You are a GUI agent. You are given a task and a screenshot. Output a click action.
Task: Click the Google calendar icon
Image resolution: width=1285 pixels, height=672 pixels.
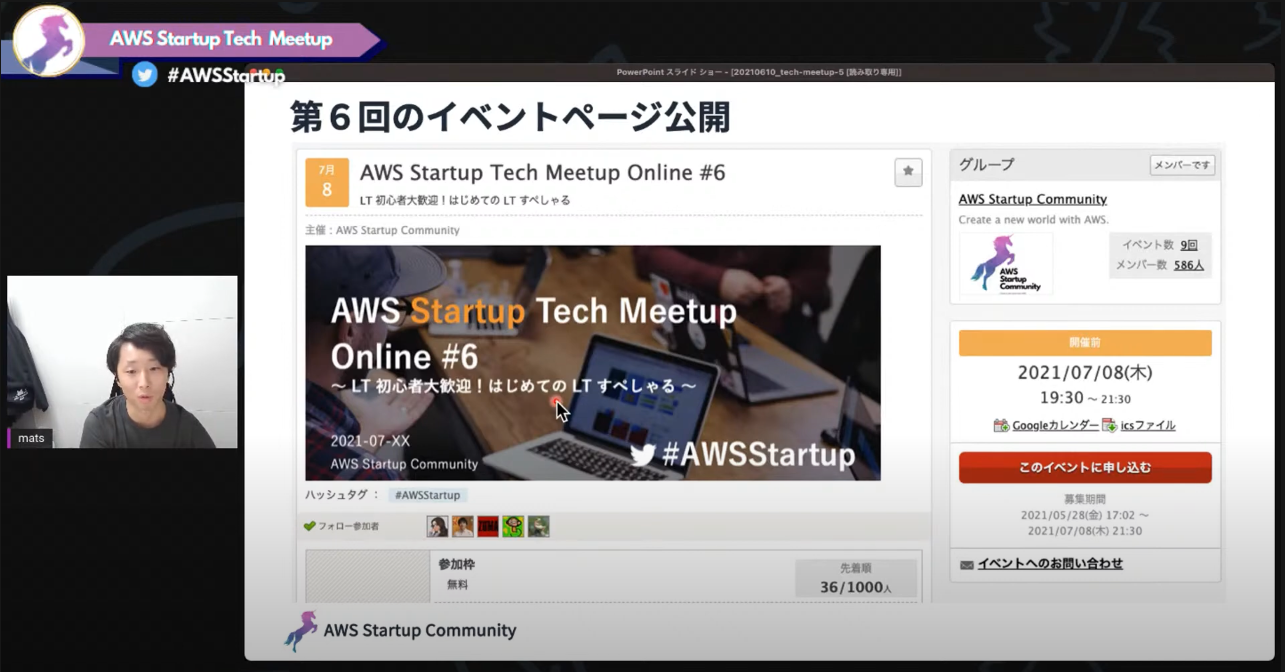click(1001, 425)
